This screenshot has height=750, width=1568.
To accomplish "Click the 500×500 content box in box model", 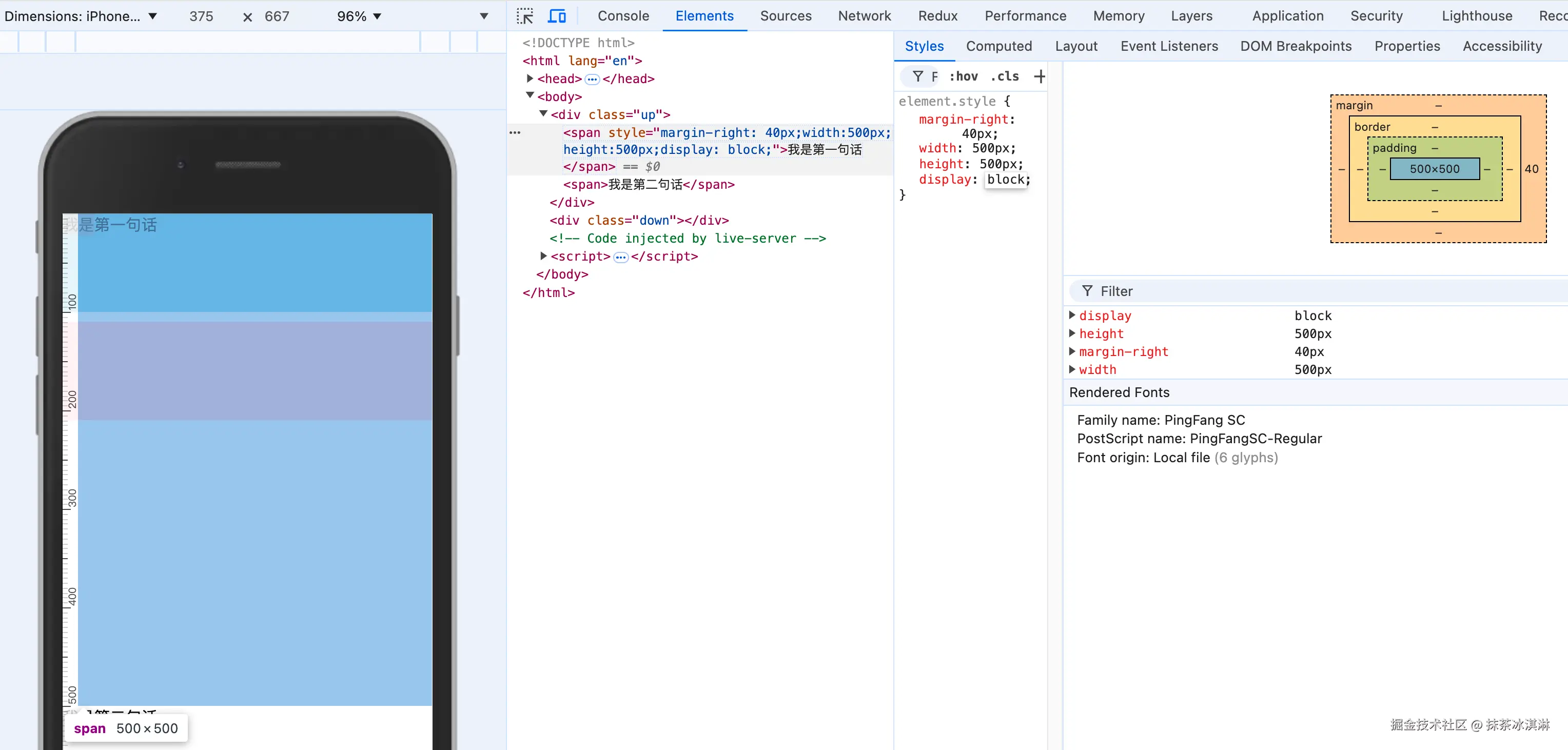I will 1434,169.
